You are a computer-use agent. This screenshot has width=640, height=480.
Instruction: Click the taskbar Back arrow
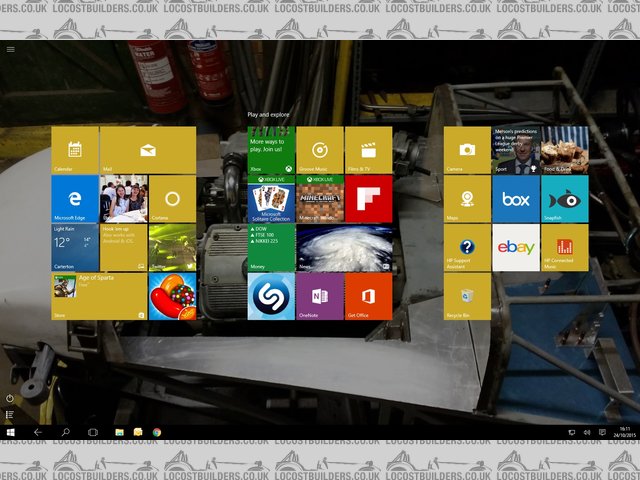(x=38, y=432)
